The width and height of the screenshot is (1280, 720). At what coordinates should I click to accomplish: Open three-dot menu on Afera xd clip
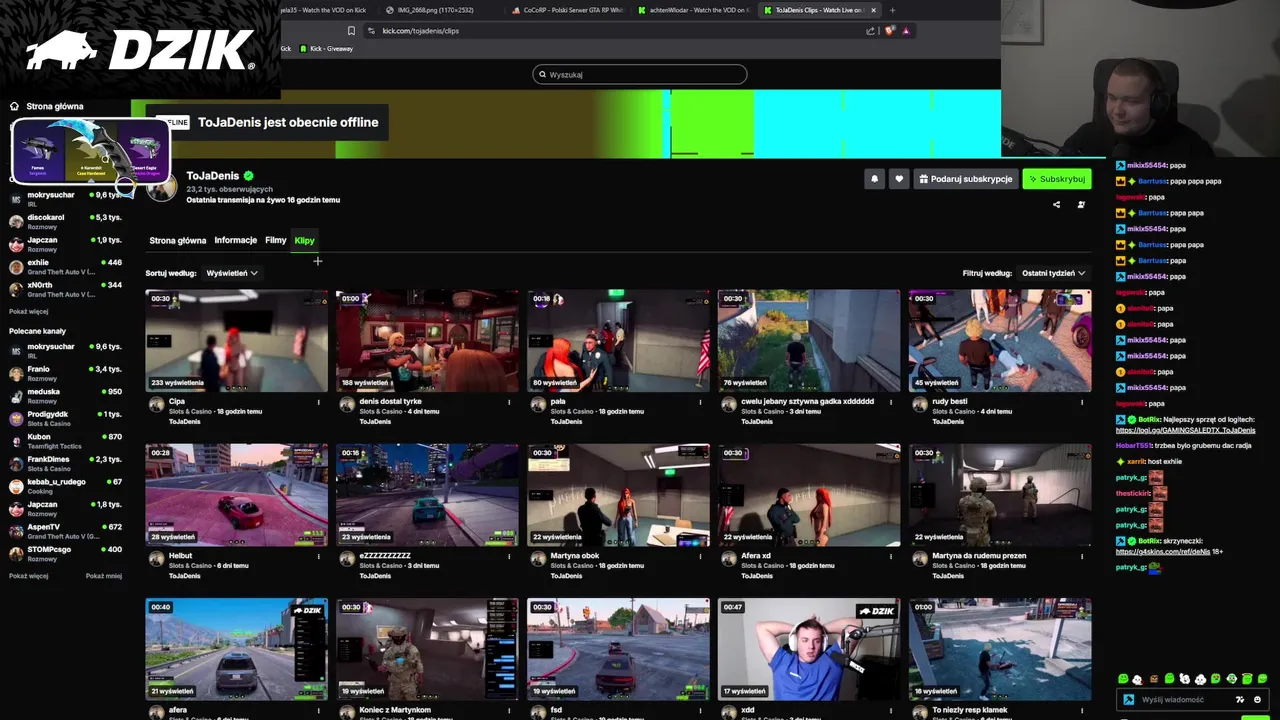pos(891,556)
